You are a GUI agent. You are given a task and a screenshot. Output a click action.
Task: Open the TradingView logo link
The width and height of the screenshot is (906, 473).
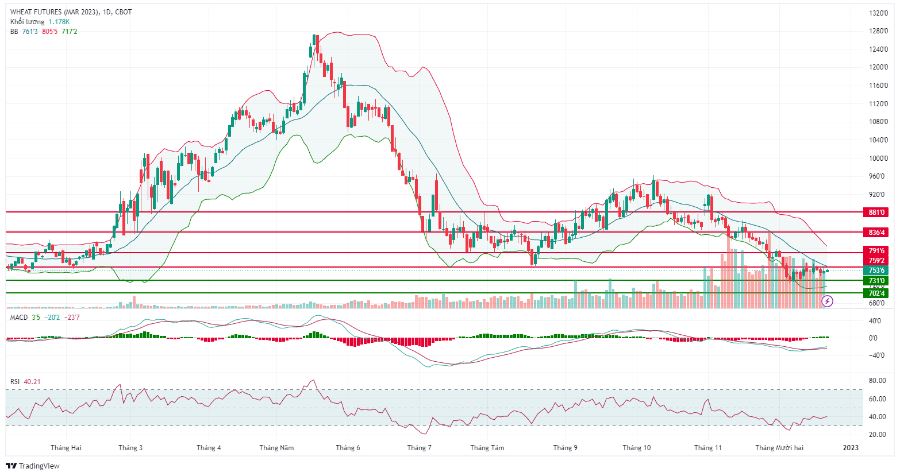click(33, 465)
